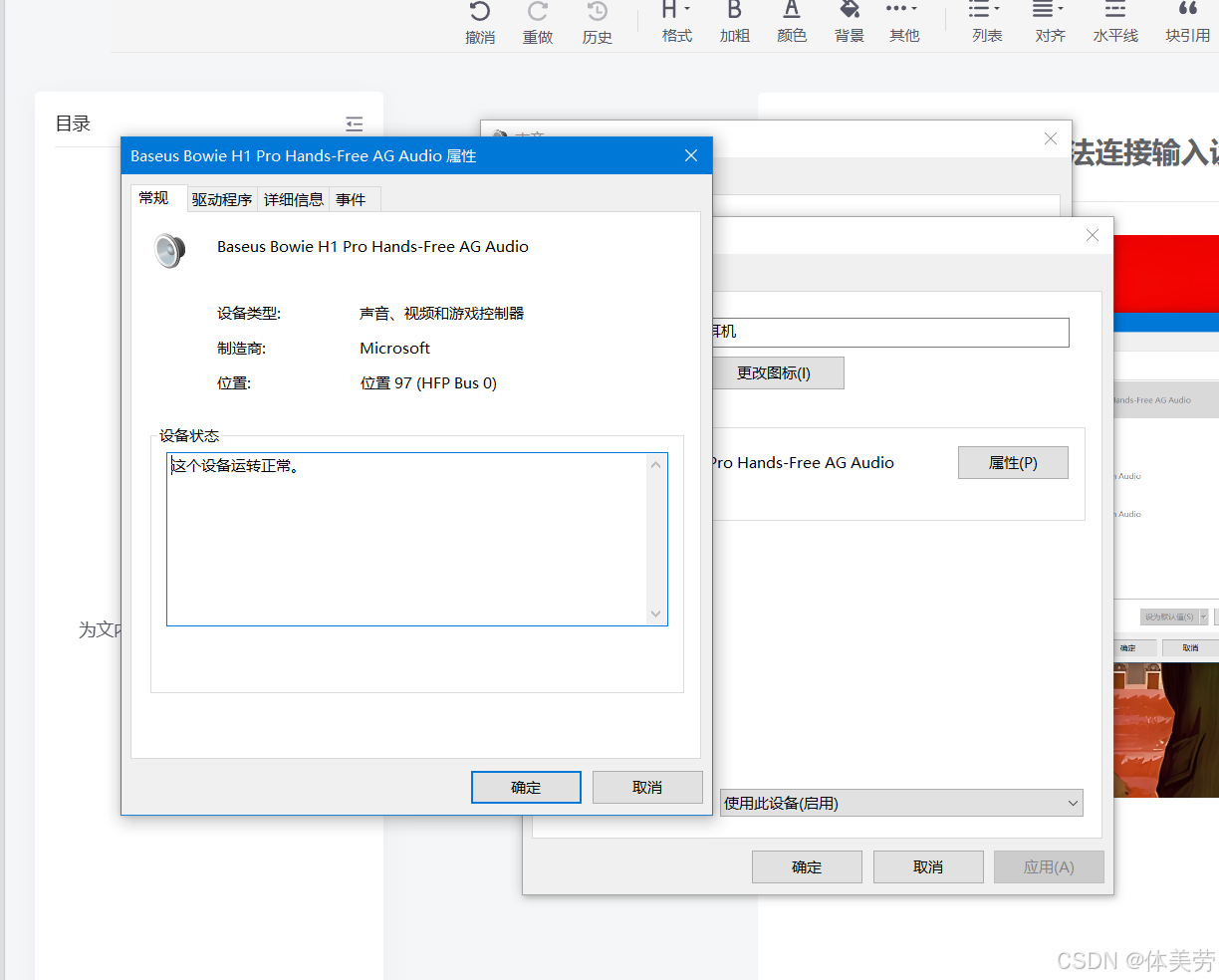Click the 位置 97 (HFP Bus 0) value

point(428,382)
